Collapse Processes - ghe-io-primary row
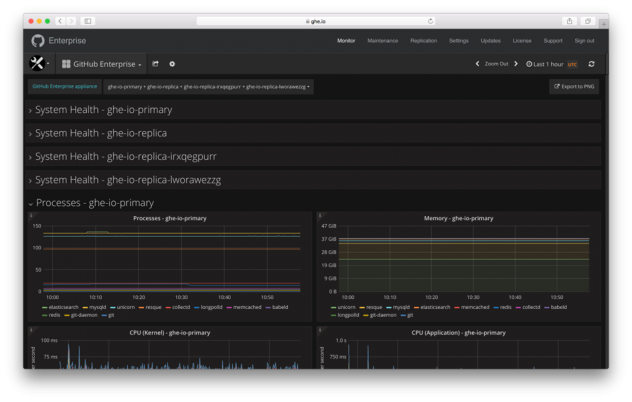The width and height of the screenshot is (632, 402). coord(94,203)
